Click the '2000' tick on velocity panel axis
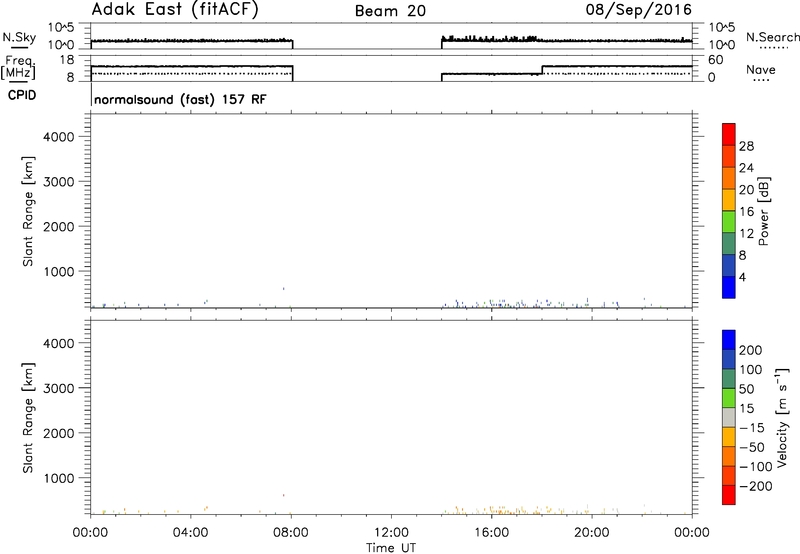 (x=59, y=433)
